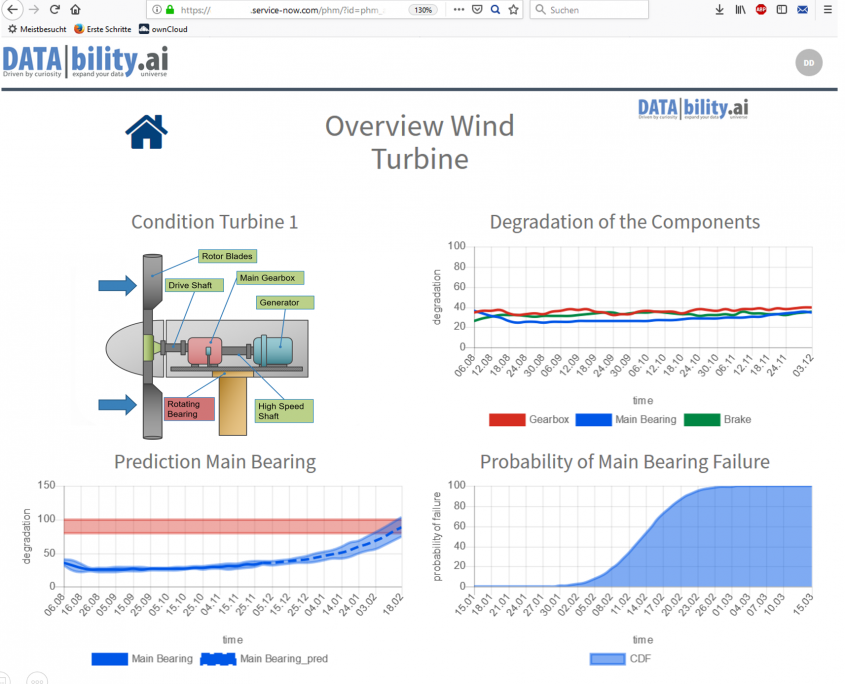Open the Firefox hamburger menu
This screenshot has height=684, width=845.
(x=828, y=10)
